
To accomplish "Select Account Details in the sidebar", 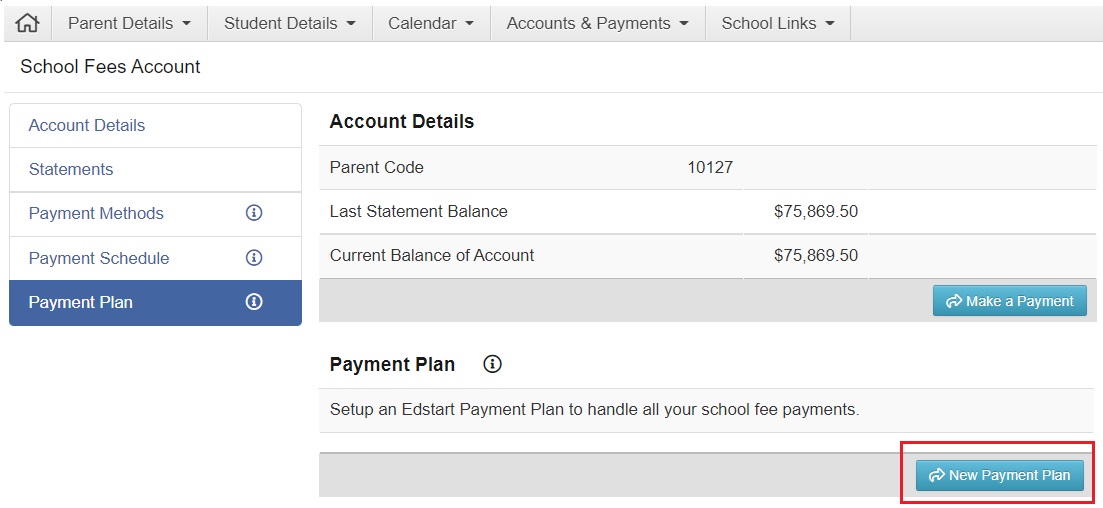I will point(87,125).
